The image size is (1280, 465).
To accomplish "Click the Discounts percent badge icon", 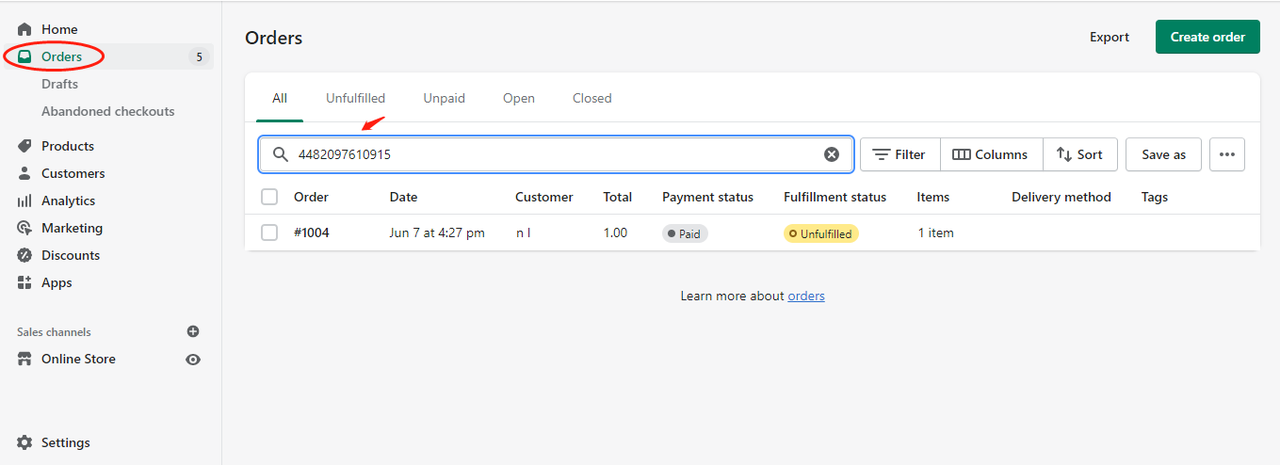I will 25,255.
